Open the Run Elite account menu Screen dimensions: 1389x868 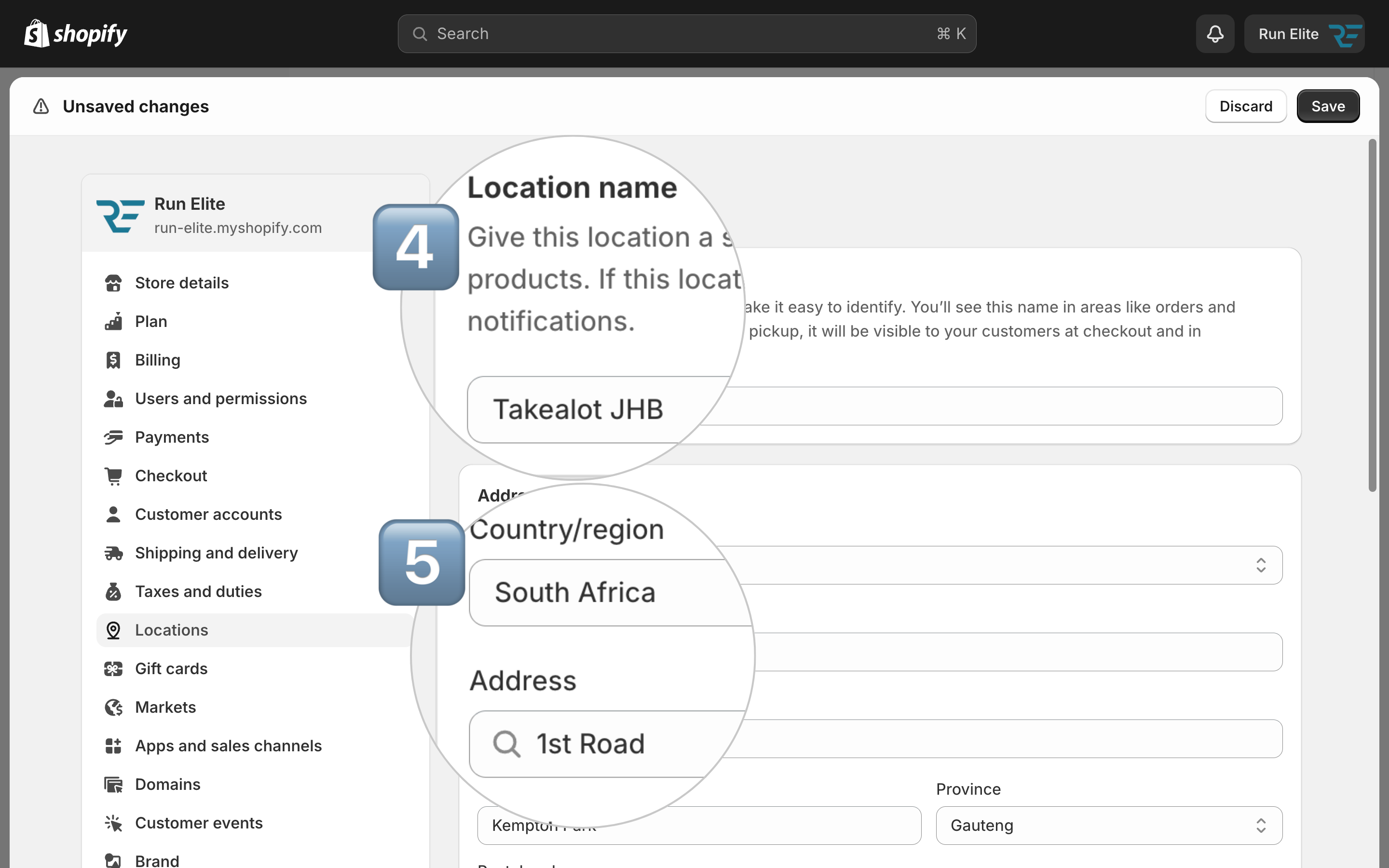click(x=1304, y=34)
